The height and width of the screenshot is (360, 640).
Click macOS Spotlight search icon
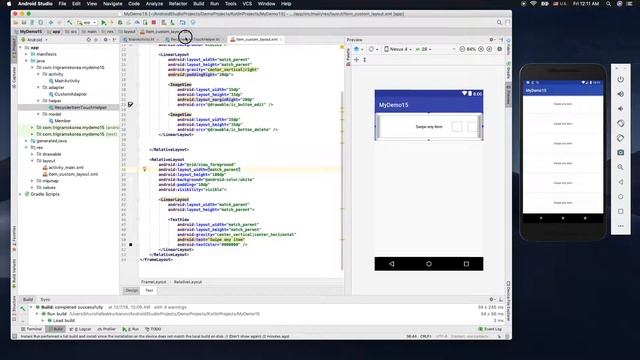608,4
